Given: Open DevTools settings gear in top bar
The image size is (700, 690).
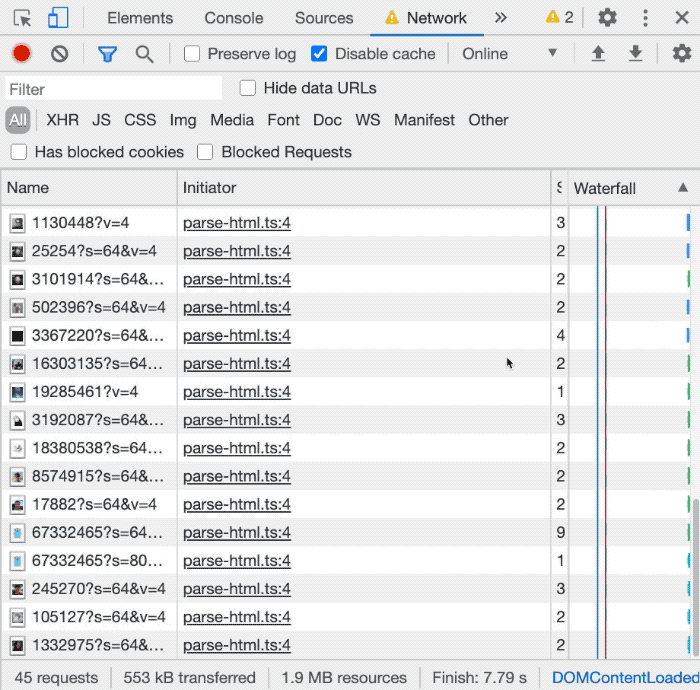Looking at the screenshot, I should point(606,18).
